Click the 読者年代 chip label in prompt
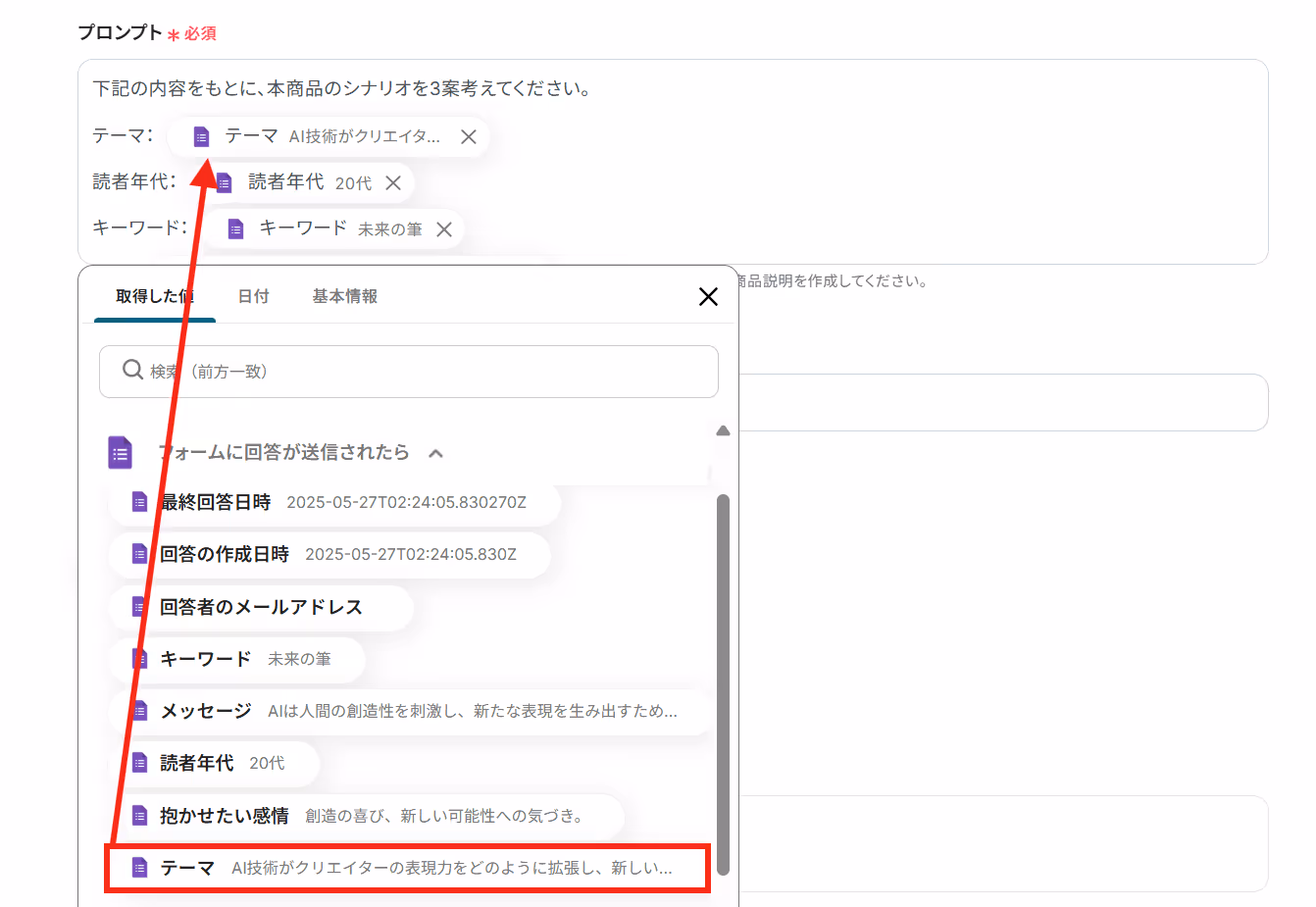 click(x=285, y=182)
